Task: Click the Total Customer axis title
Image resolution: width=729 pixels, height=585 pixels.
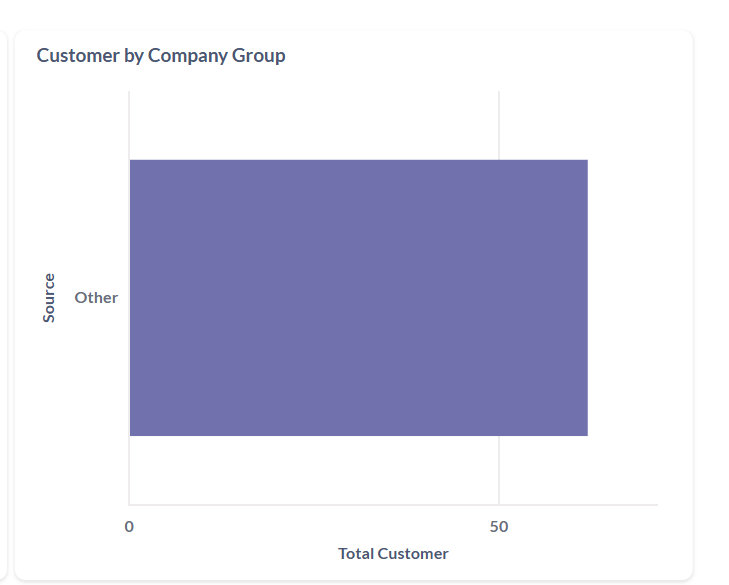Action: point(393,553)
